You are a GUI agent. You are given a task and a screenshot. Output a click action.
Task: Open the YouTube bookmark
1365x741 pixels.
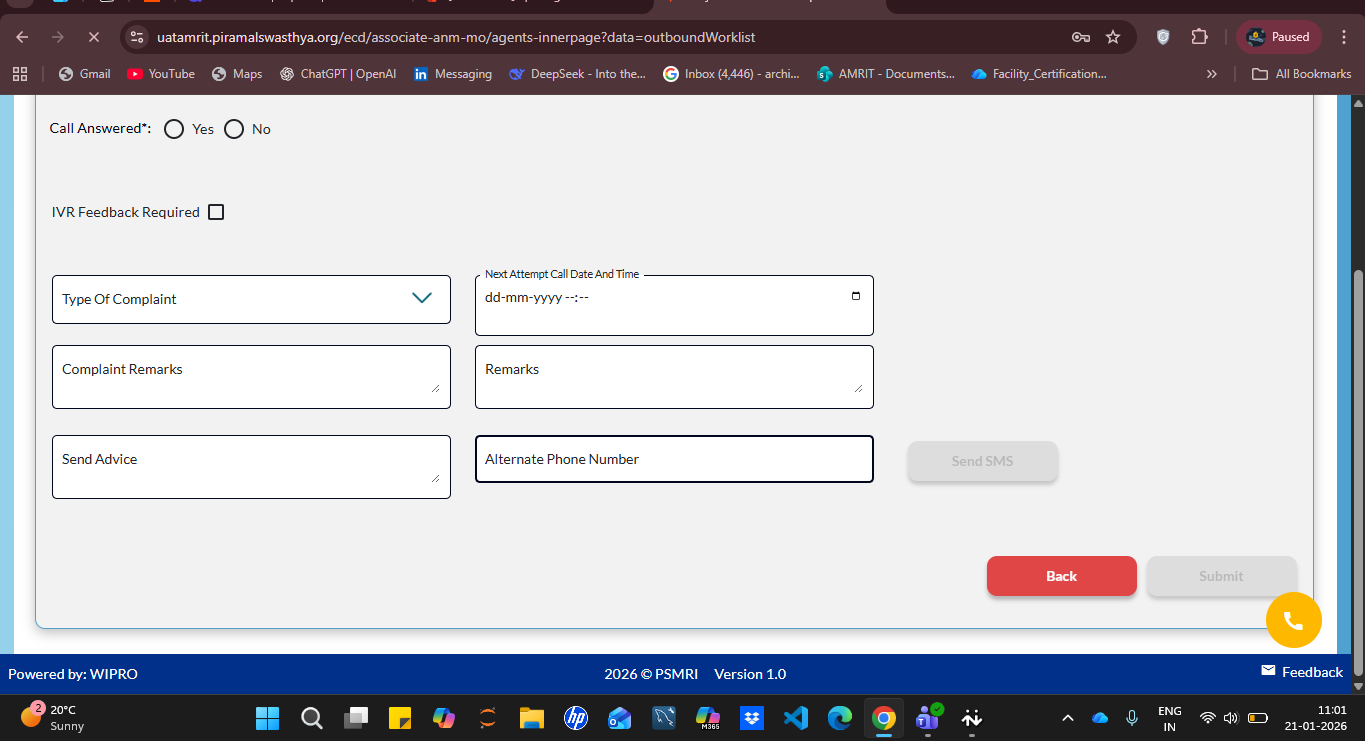pos(161,74)
